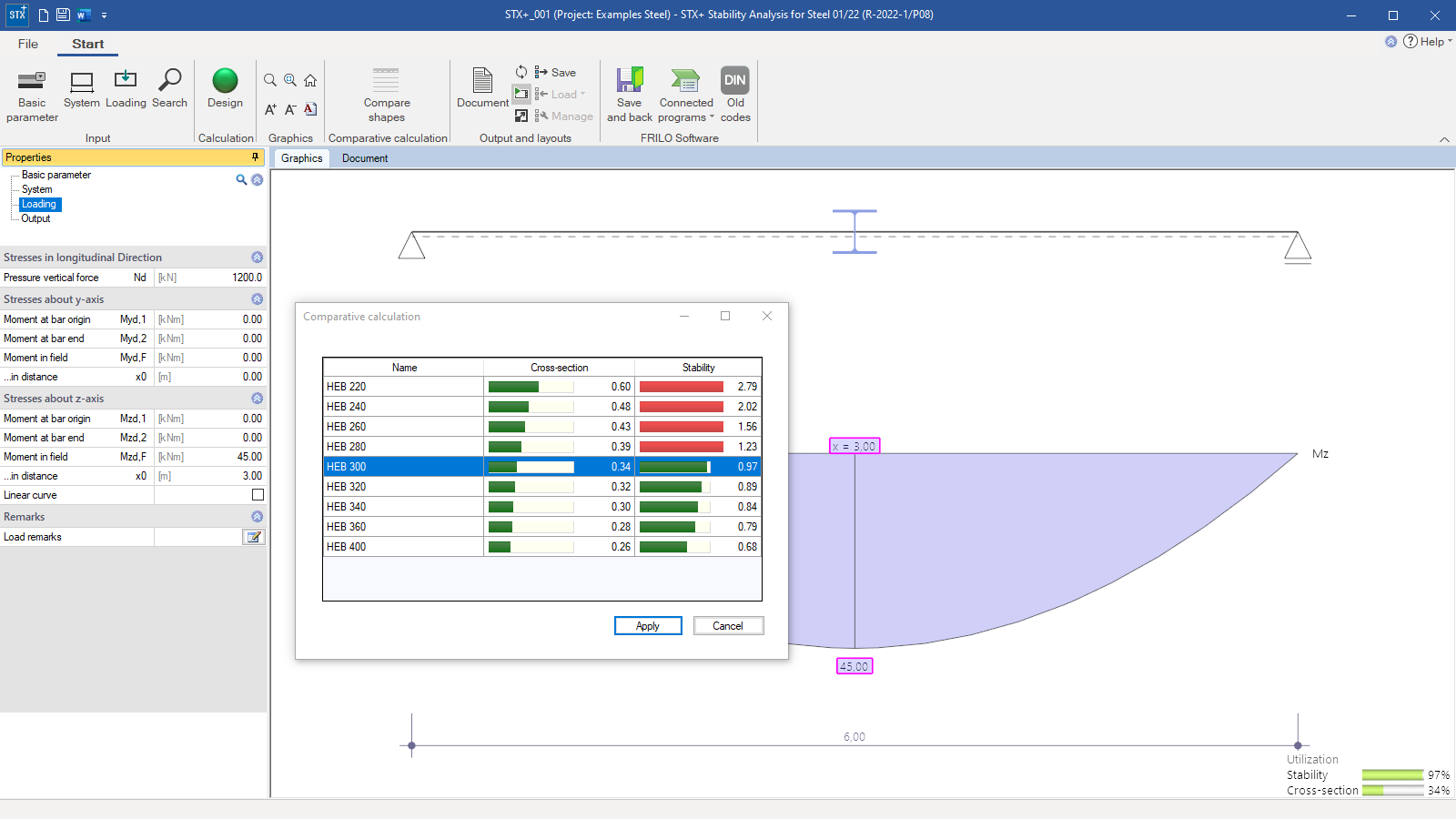Click the new document icon in title bar
The height and width of the screenshot is (819, 1456).
point(43,15)
